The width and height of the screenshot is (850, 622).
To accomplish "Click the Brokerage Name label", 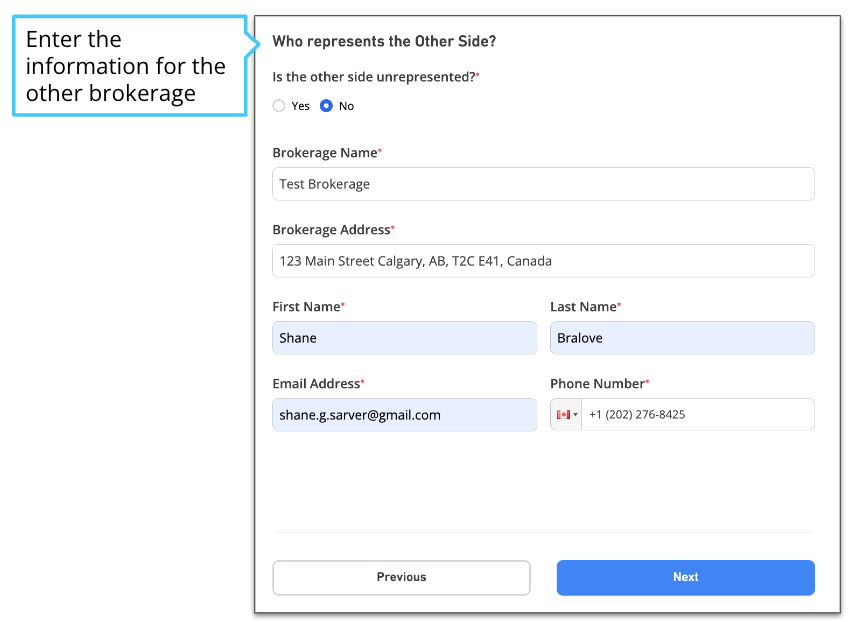I will point(327,153).
